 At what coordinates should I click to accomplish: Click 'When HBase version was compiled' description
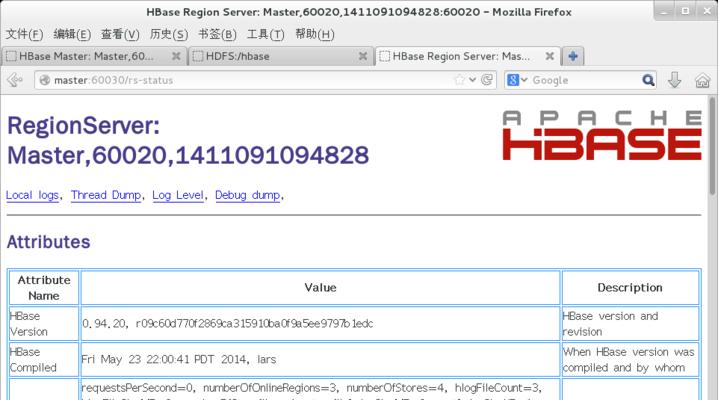(x=630, y=359)
